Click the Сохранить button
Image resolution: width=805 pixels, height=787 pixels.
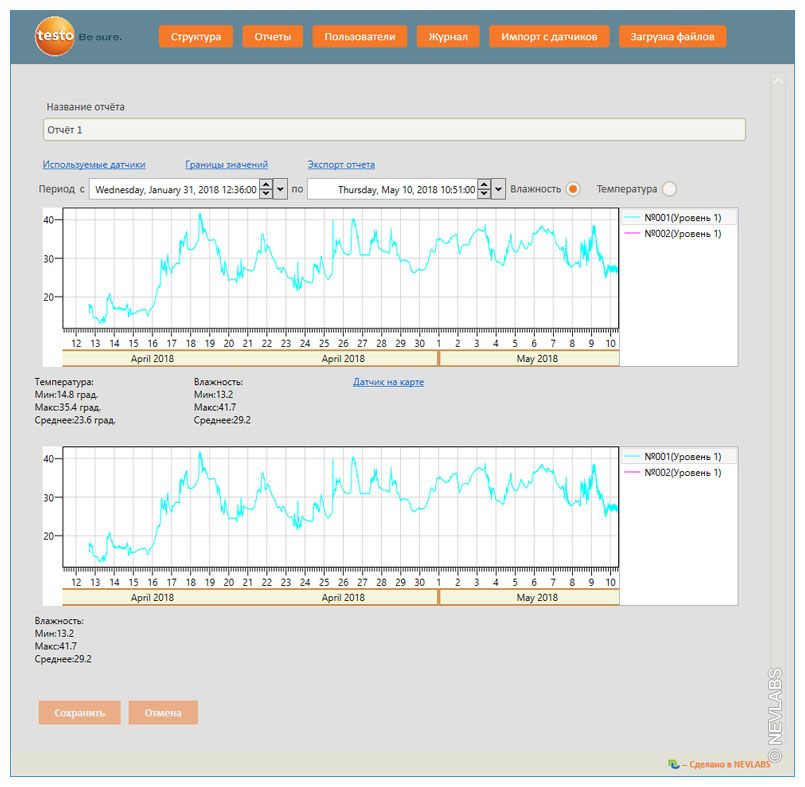(x=79, y=713)
